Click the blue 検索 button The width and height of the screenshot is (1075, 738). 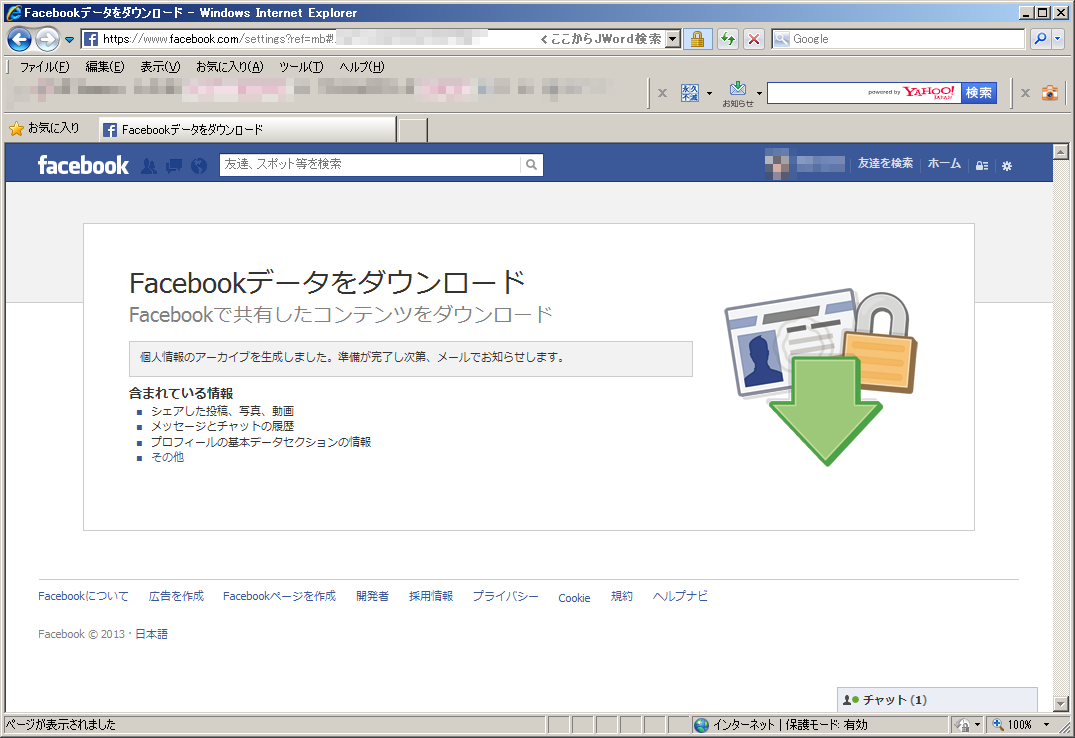click(x=979, y=93)
